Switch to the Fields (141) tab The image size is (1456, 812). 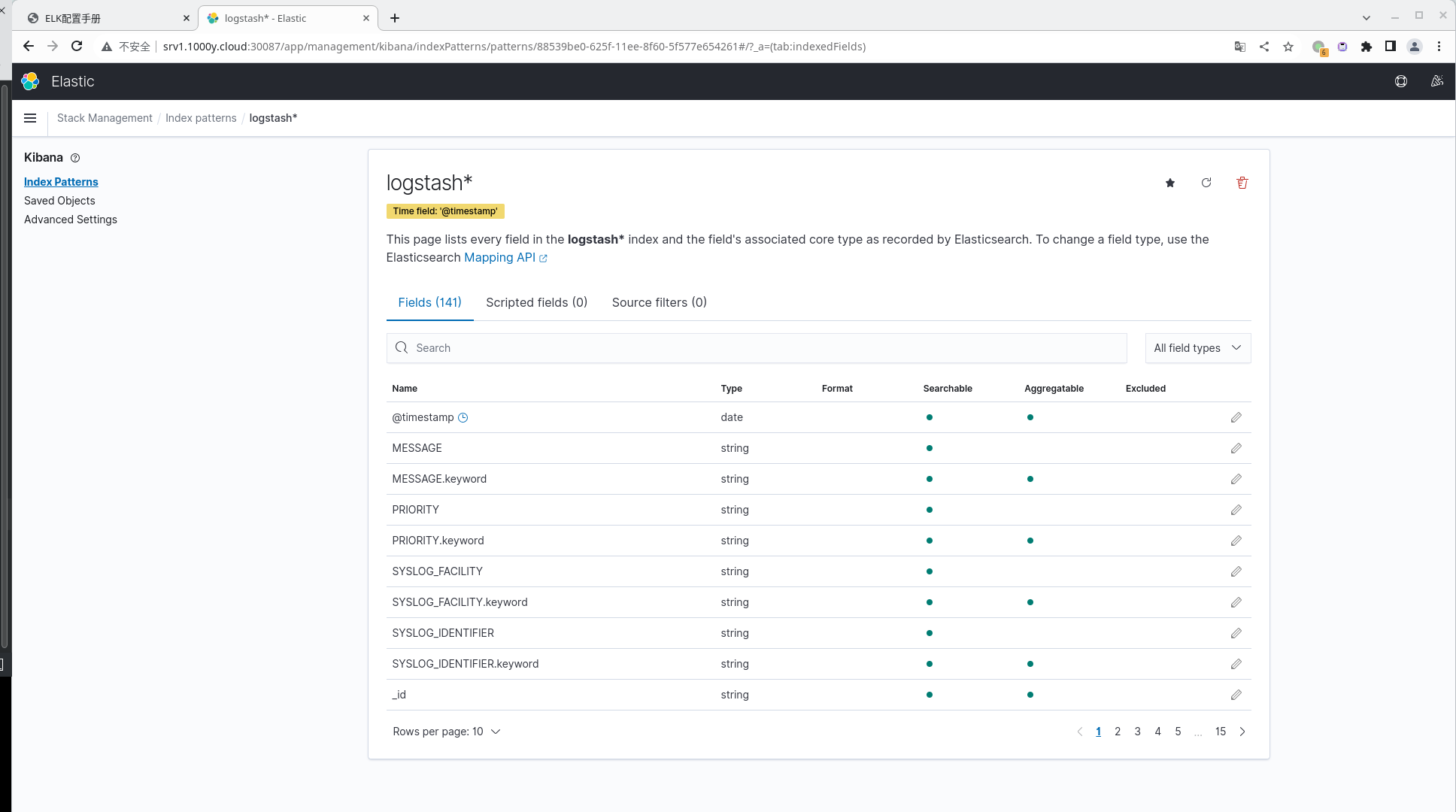pyautogui.click(x=429, y=302)
